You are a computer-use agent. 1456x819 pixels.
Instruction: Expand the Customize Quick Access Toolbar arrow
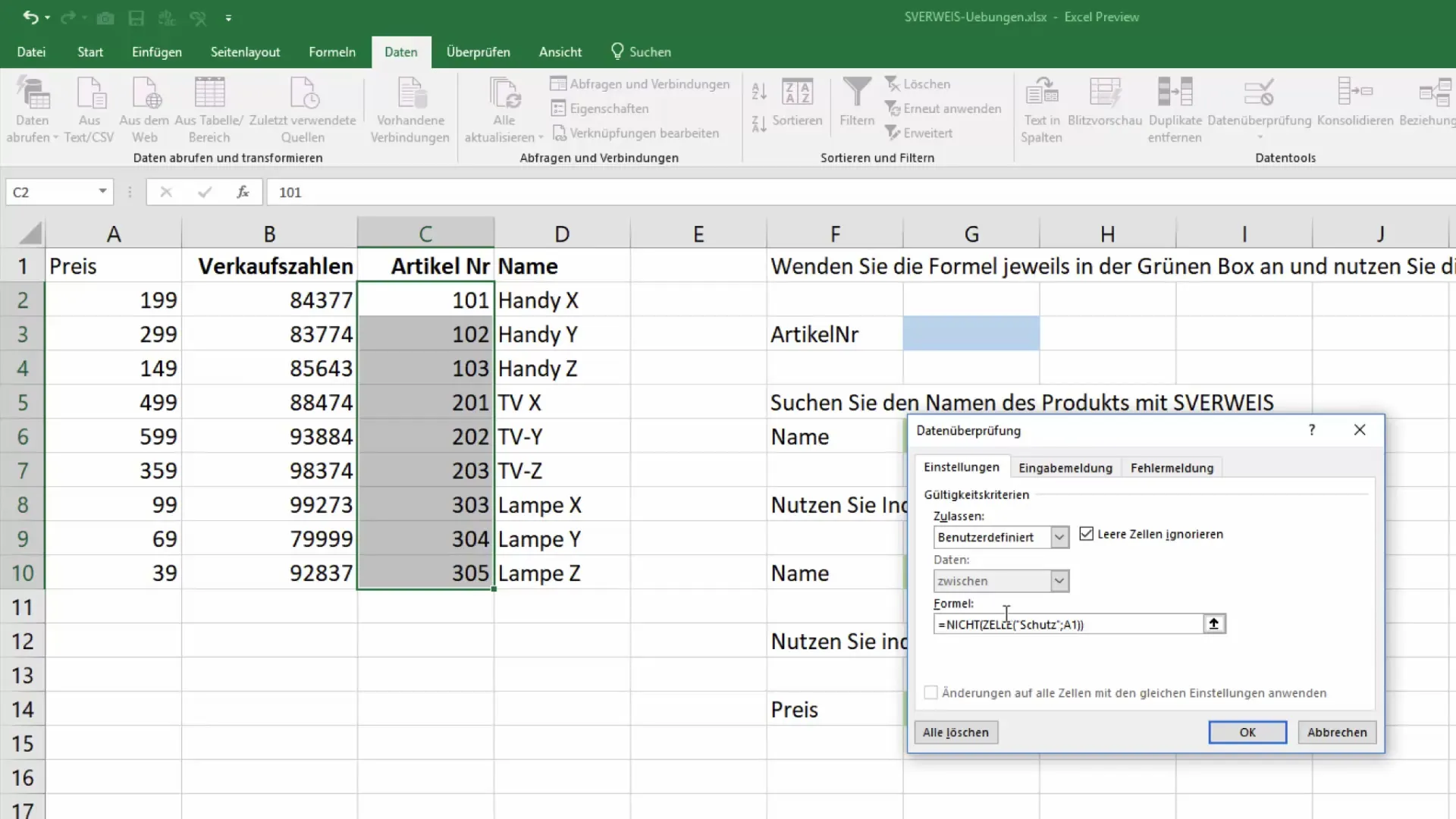coord(228,17)
